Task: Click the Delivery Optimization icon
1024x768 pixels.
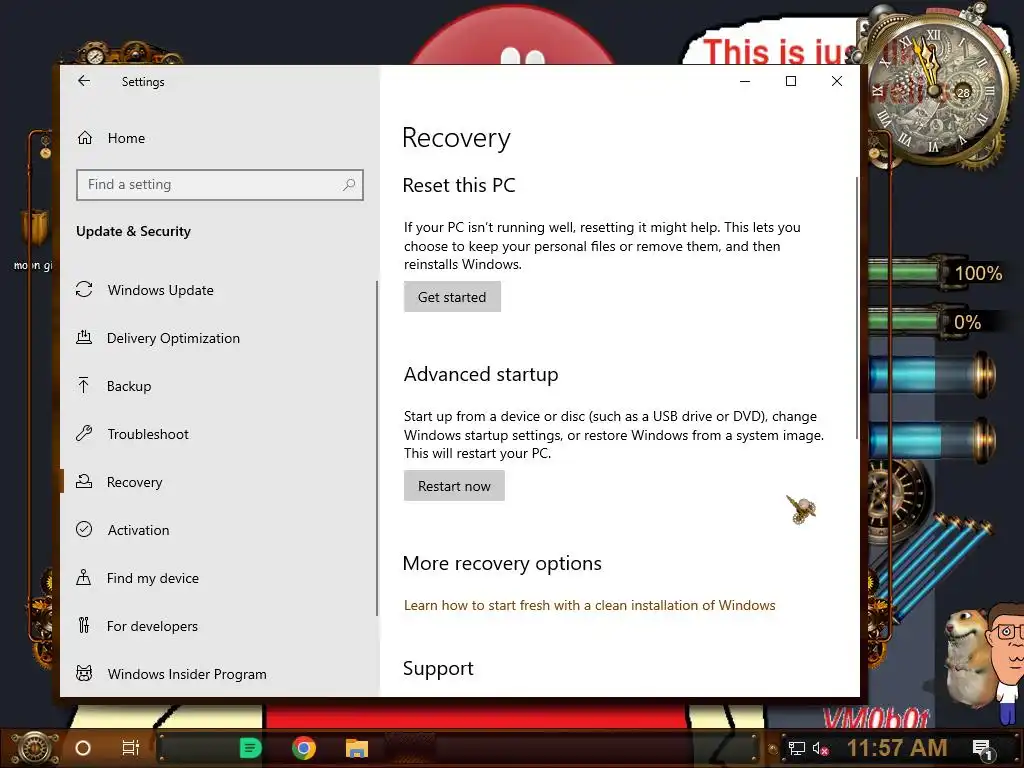Action: coord(84,338)
